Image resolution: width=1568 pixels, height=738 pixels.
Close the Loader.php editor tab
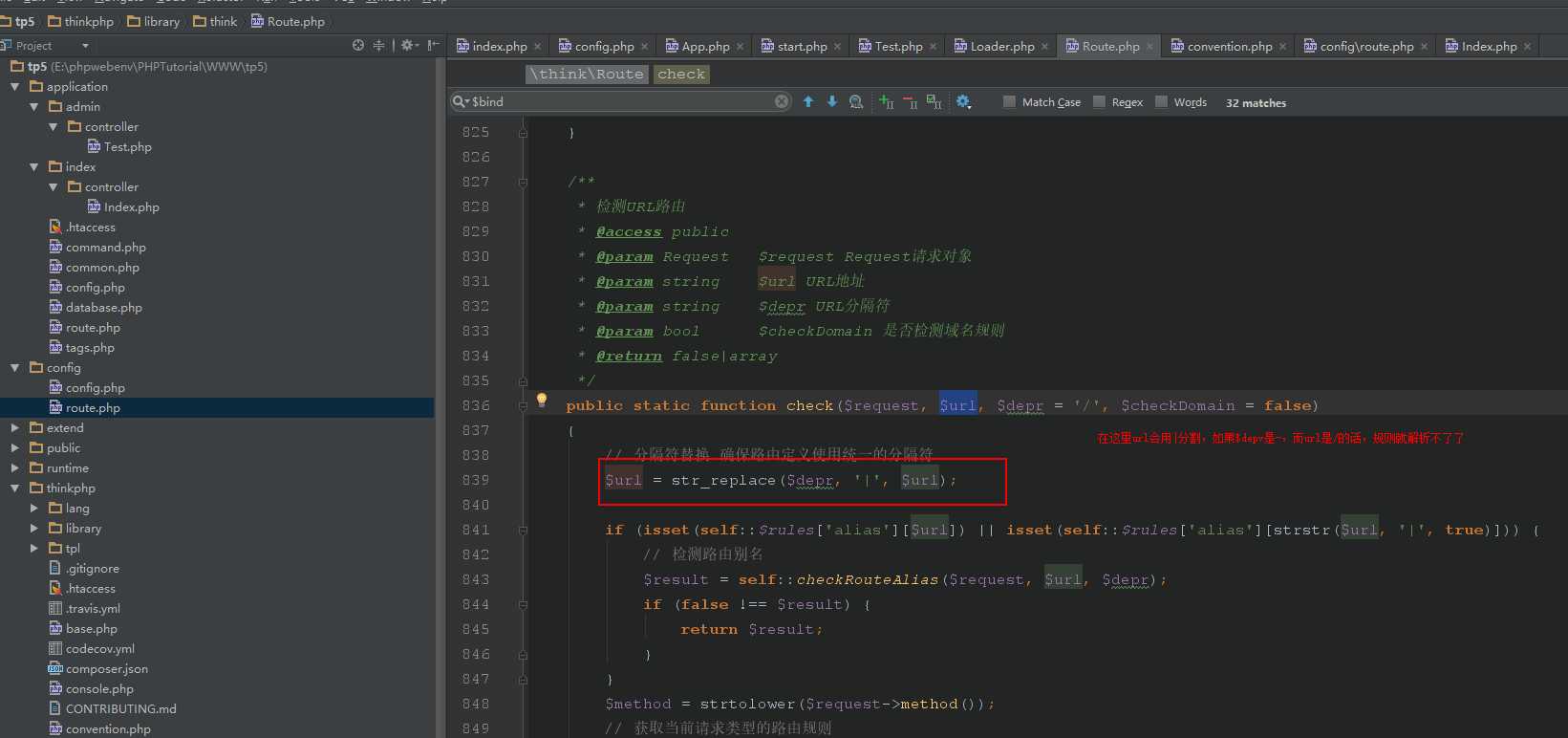coord(1045,46)
